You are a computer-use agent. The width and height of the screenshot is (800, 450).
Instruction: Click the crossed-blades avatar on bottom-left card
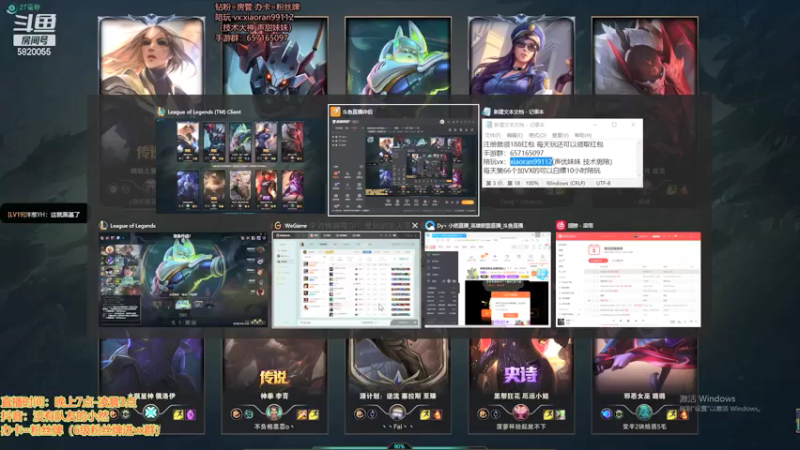[151, 412]
